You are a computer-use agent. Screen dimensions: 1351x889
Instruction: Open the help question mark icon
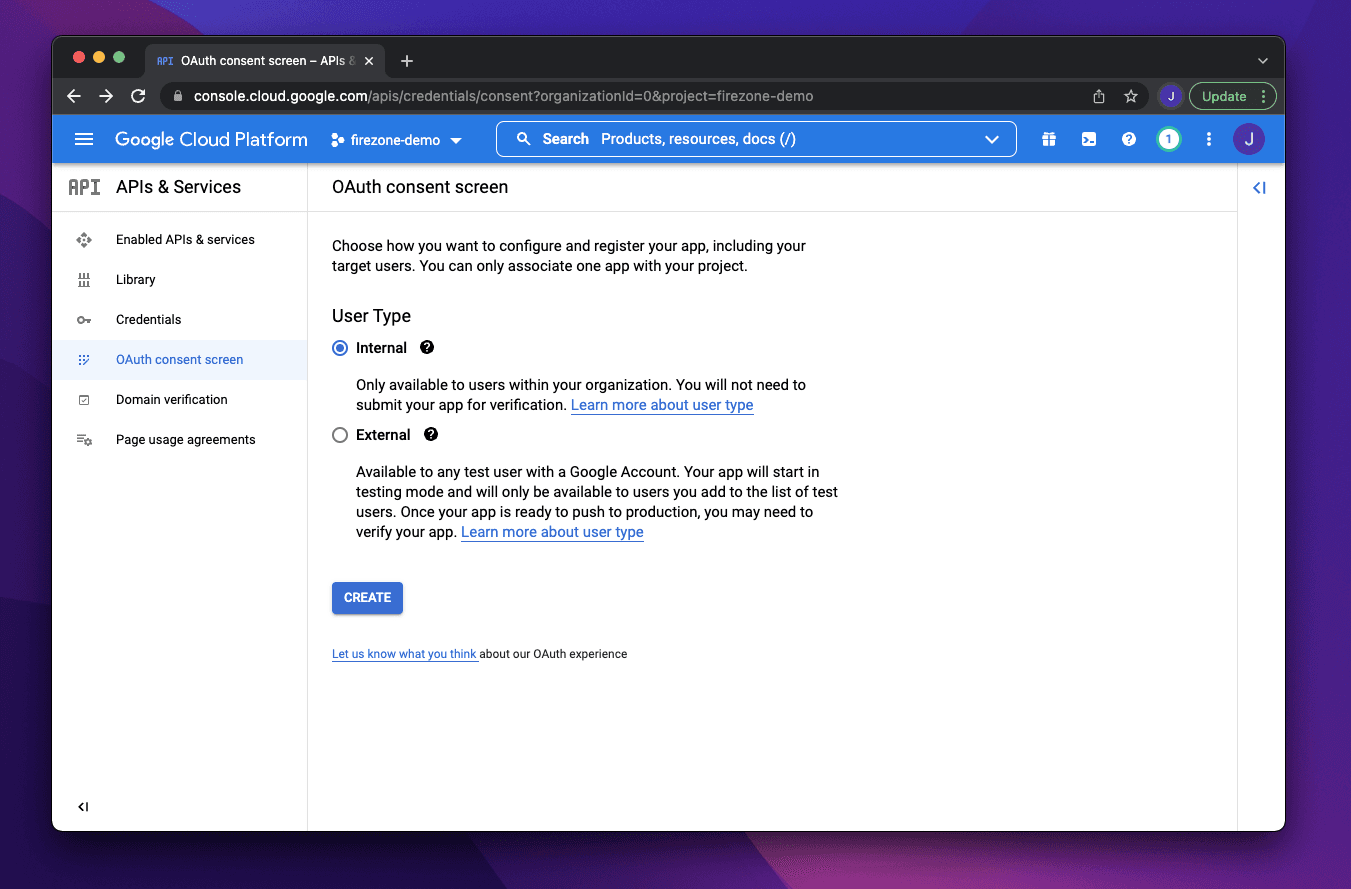coord(1128,139)
